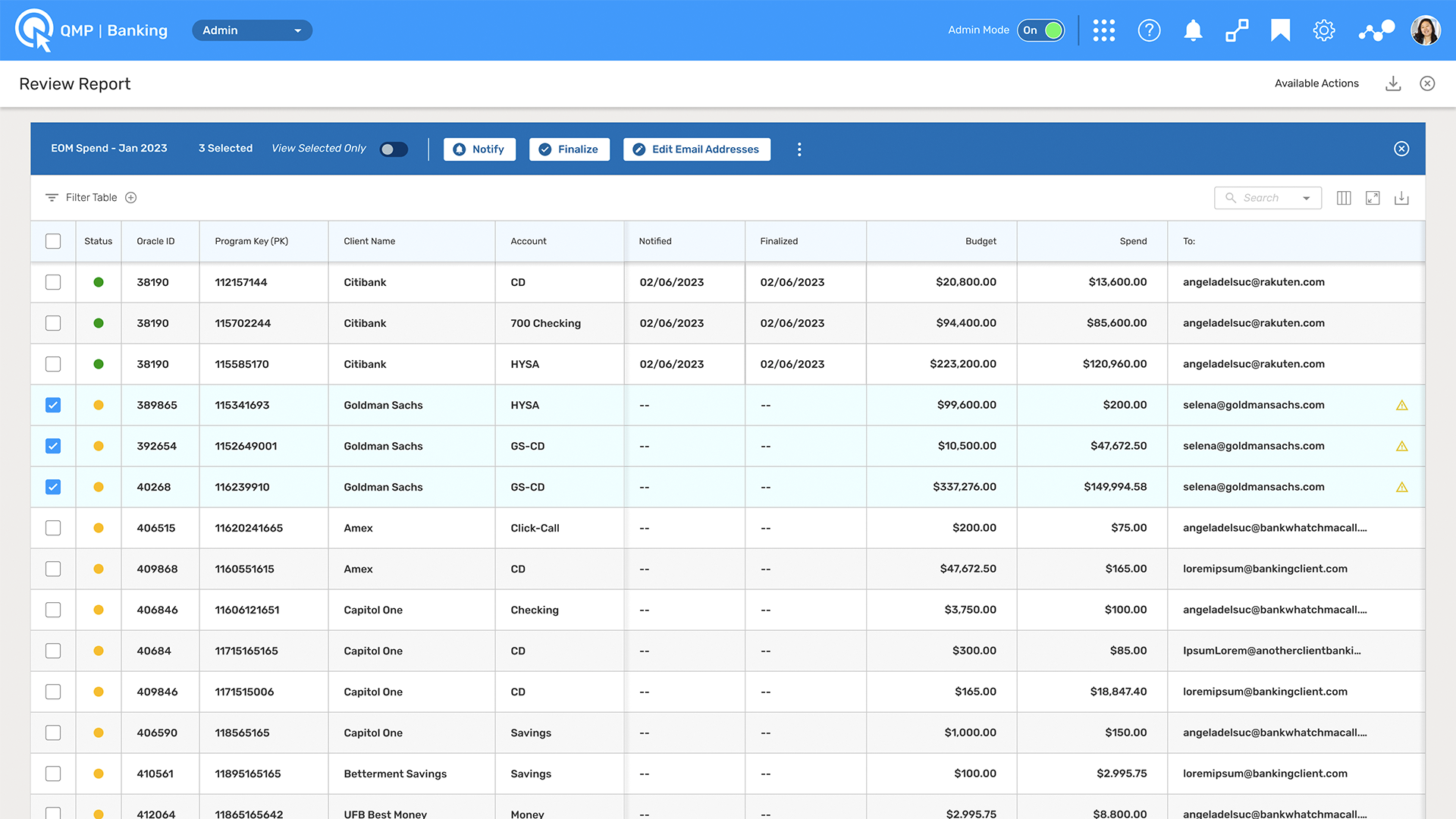Image resolution: width=1456 pixels, height=819 pixels.
Task: Check the Citibank 700 Checking row
Action: pos(53,323)
